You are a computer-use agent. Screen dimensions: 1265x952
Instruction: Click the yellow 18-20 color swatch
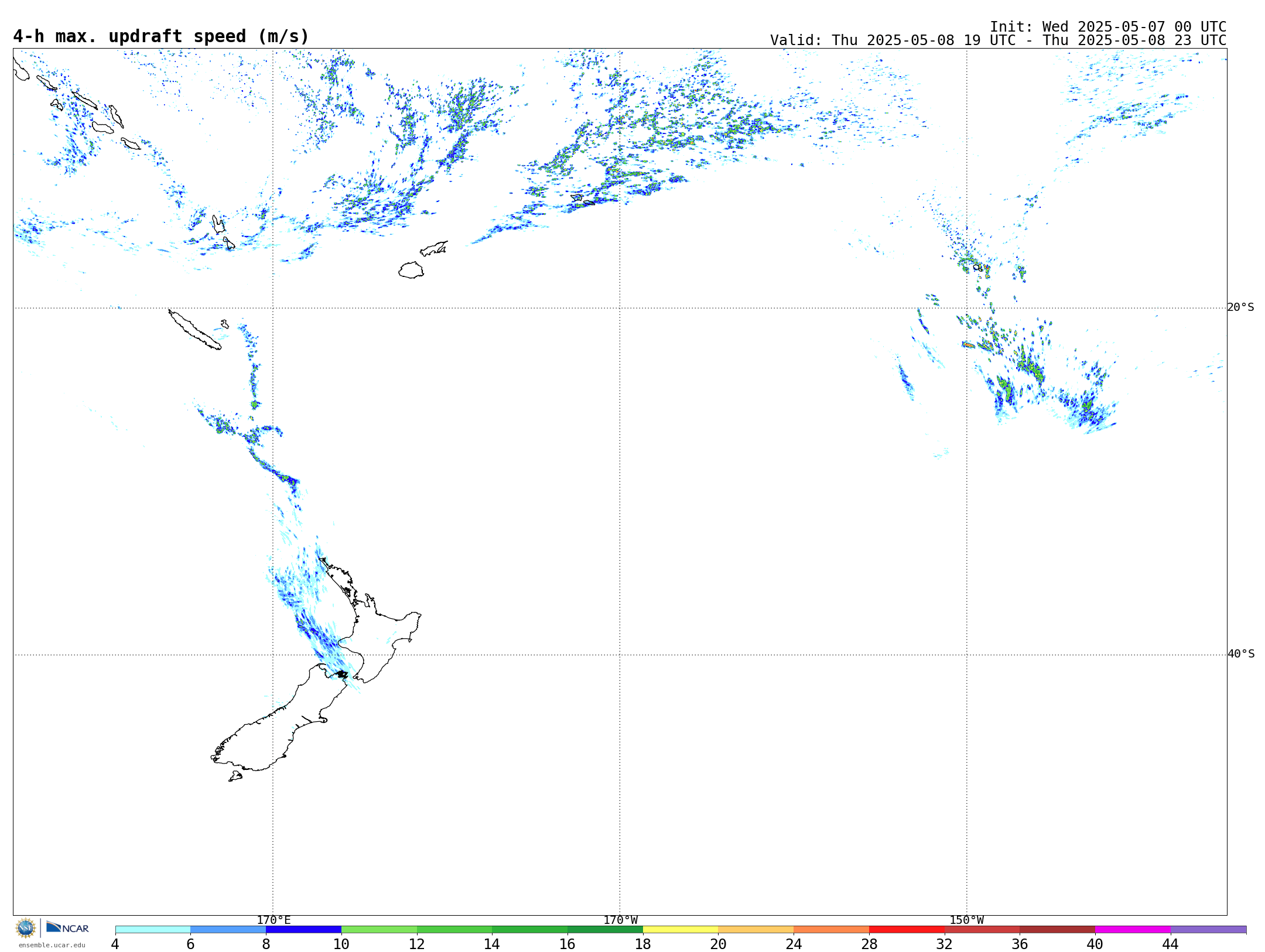681,930
